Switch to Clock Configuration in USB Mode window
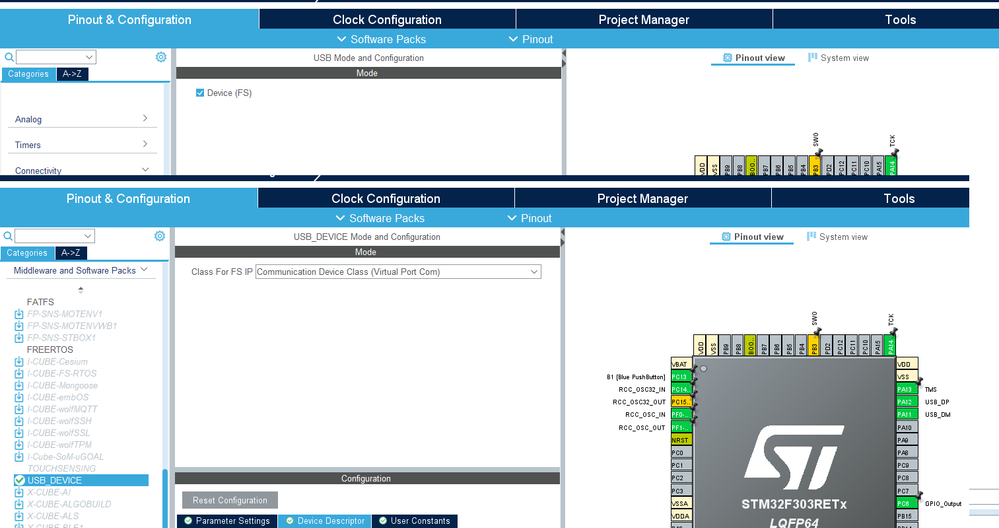Image resolution: width=999 pixels, height=528 pixels. pos(387,20)
